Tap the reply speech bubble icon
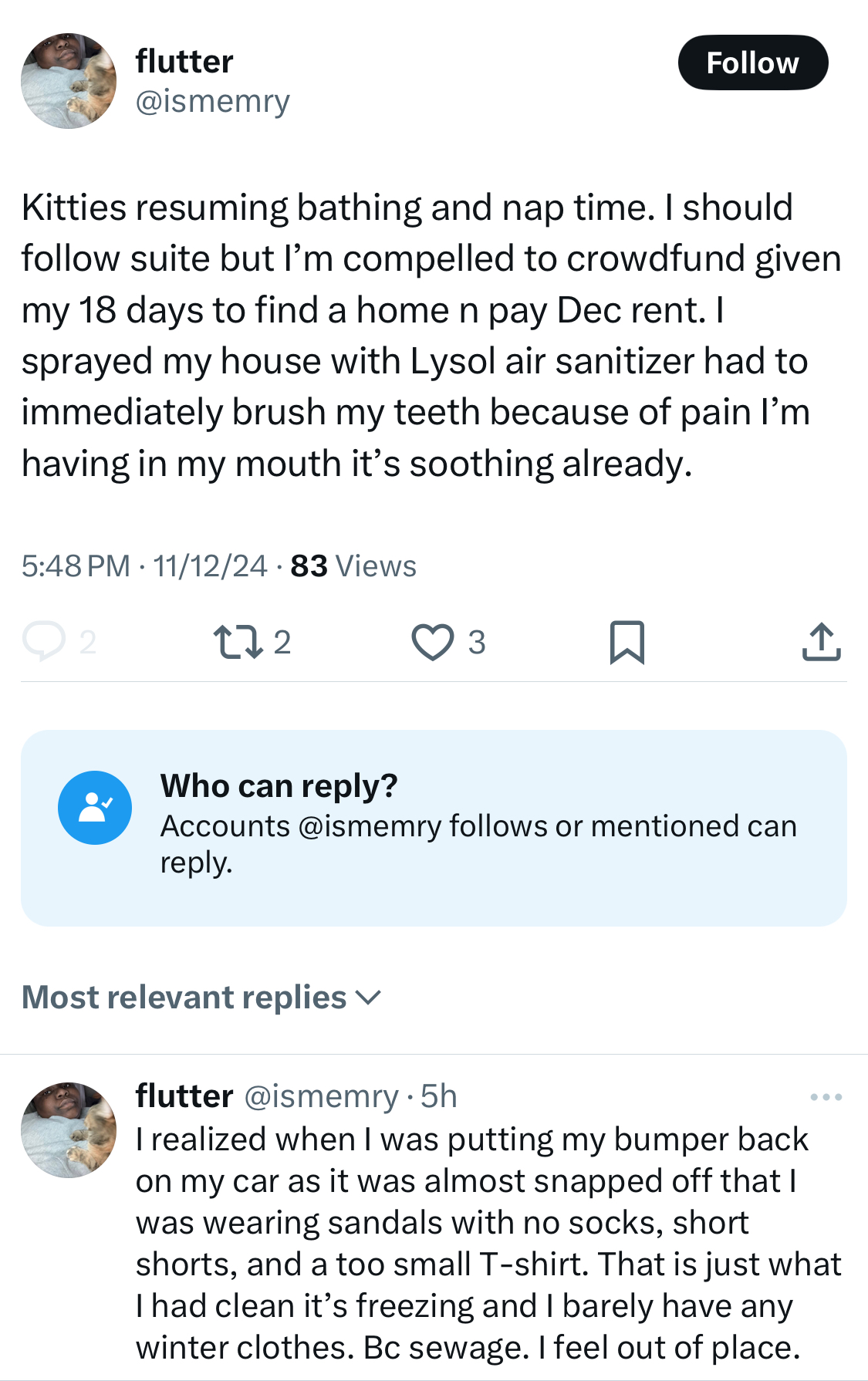This screenshot has width=868, height=1381. [44, 642]
